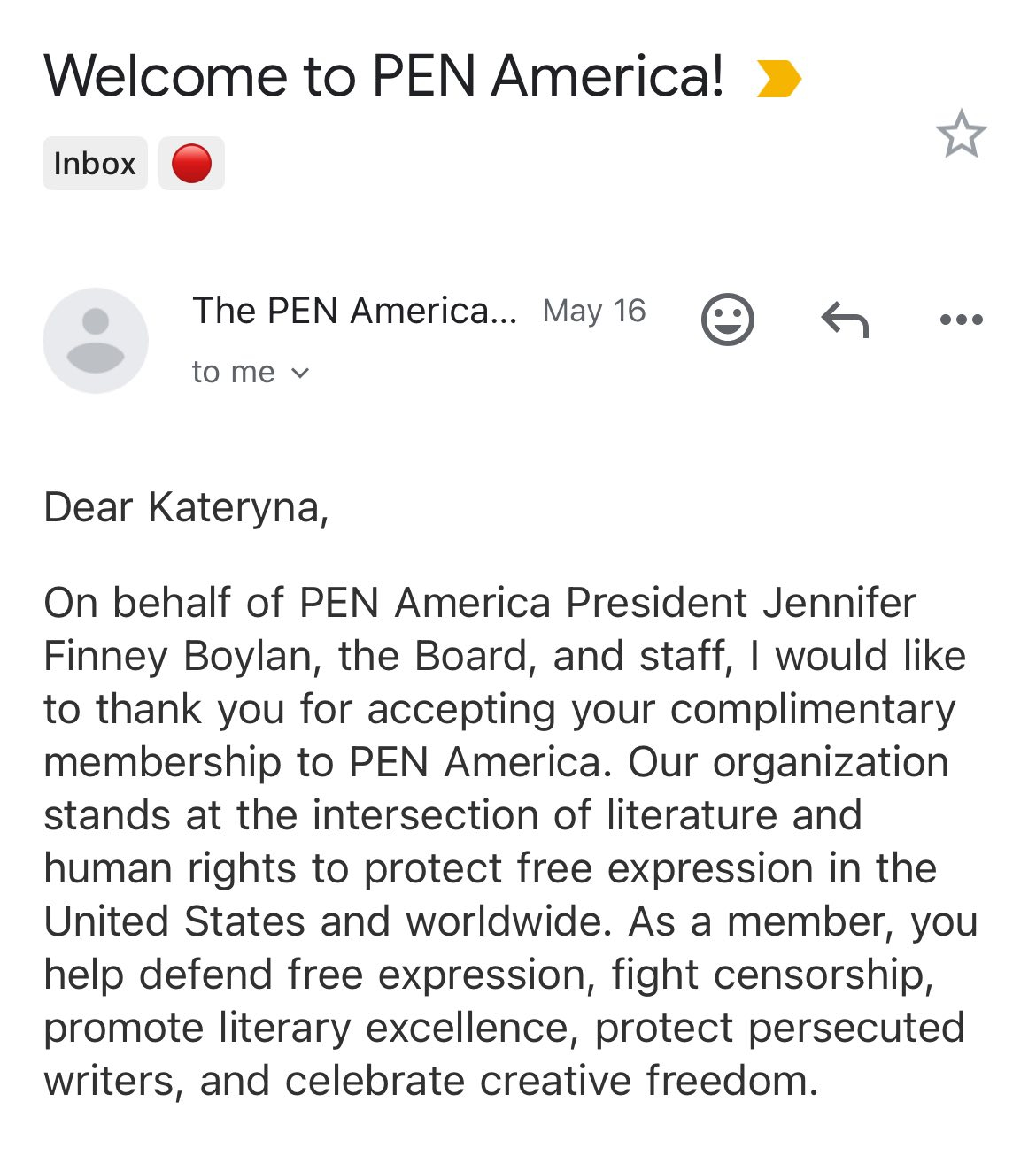
Task: Show recipients by tapping "to me" text
Action: coord(234,372)
